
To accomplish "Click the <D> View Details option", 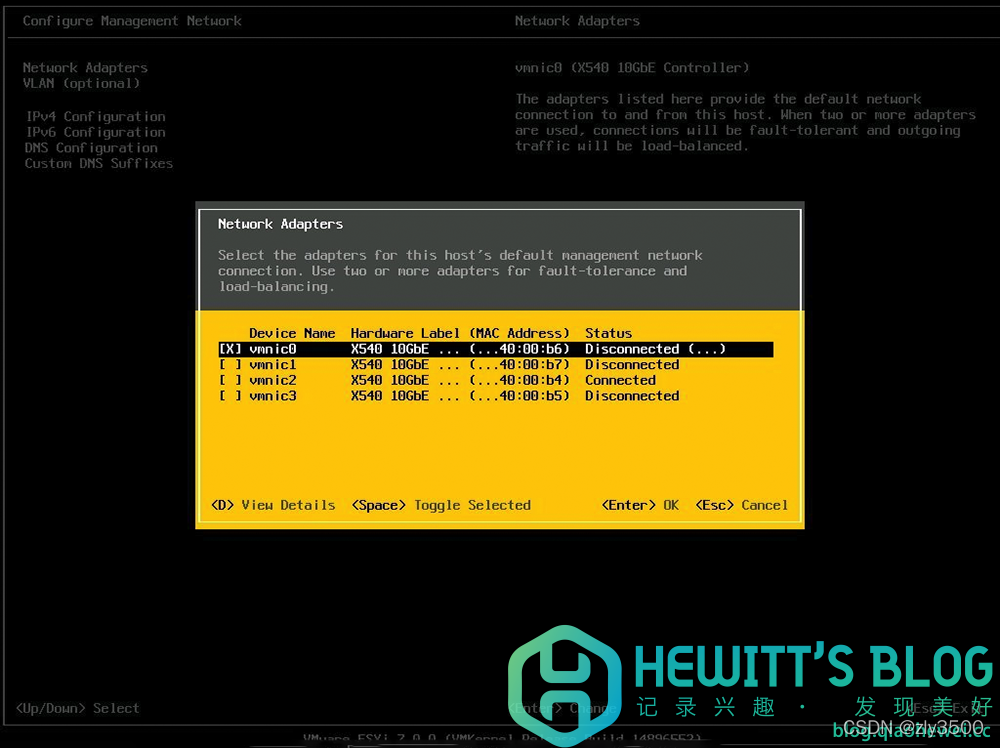I will coord(273,505).
